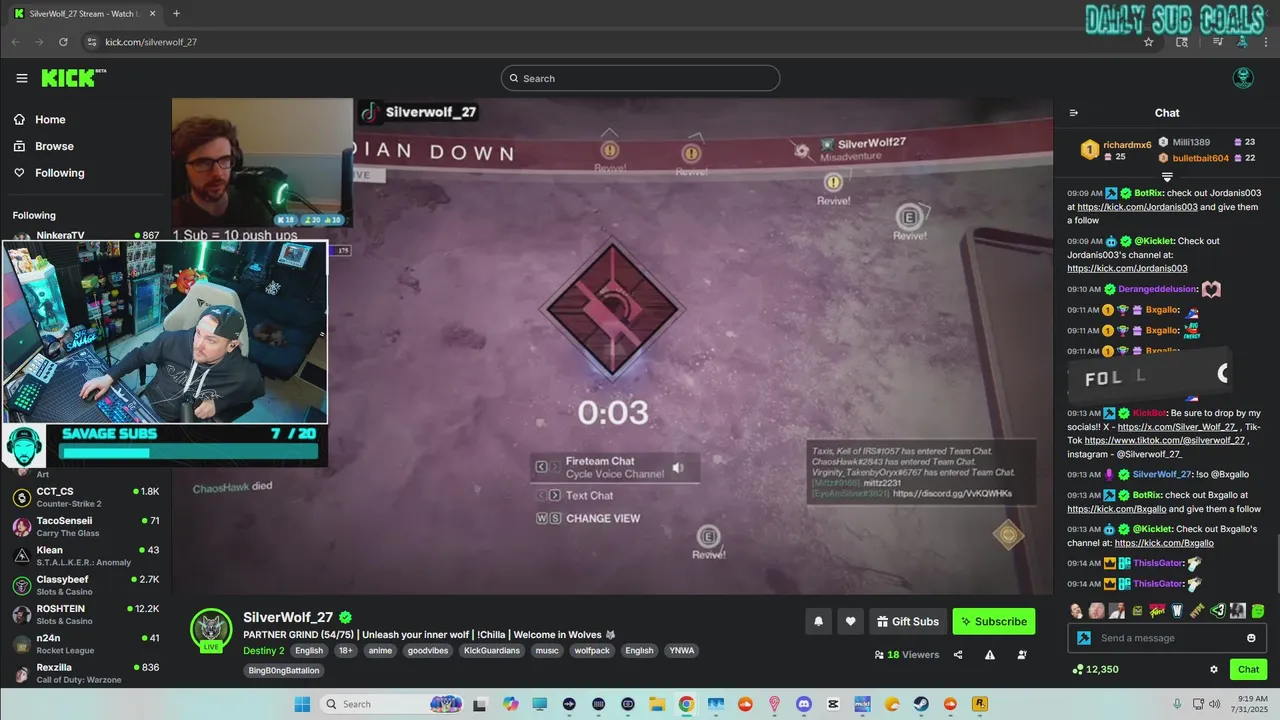The width and height of the screenshot is (1280, 720).
Task: Click the chat identity badge icon
Action: coord(1084,638)
